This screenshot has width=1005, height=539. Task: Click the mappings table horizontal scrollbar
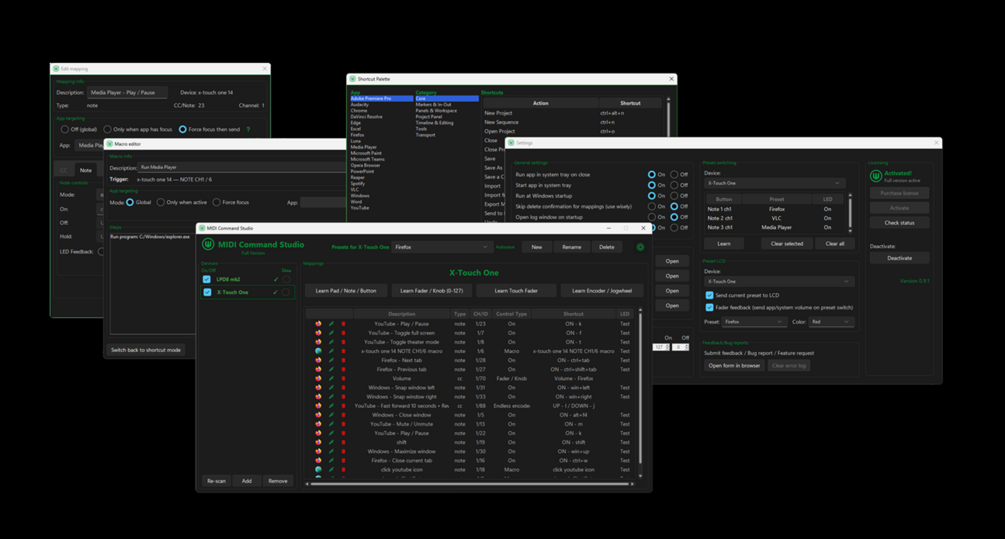click(x=470, y=484)
